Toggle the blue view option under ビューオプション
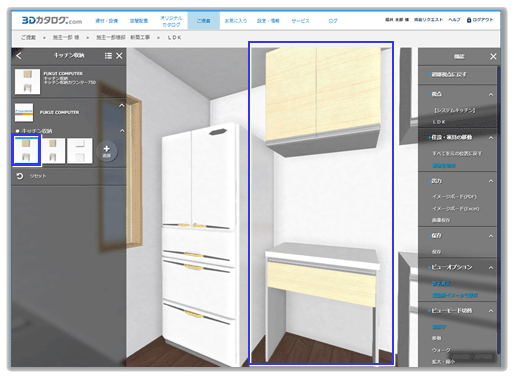Viewport: 514px width, 379px height. point(441,283)
